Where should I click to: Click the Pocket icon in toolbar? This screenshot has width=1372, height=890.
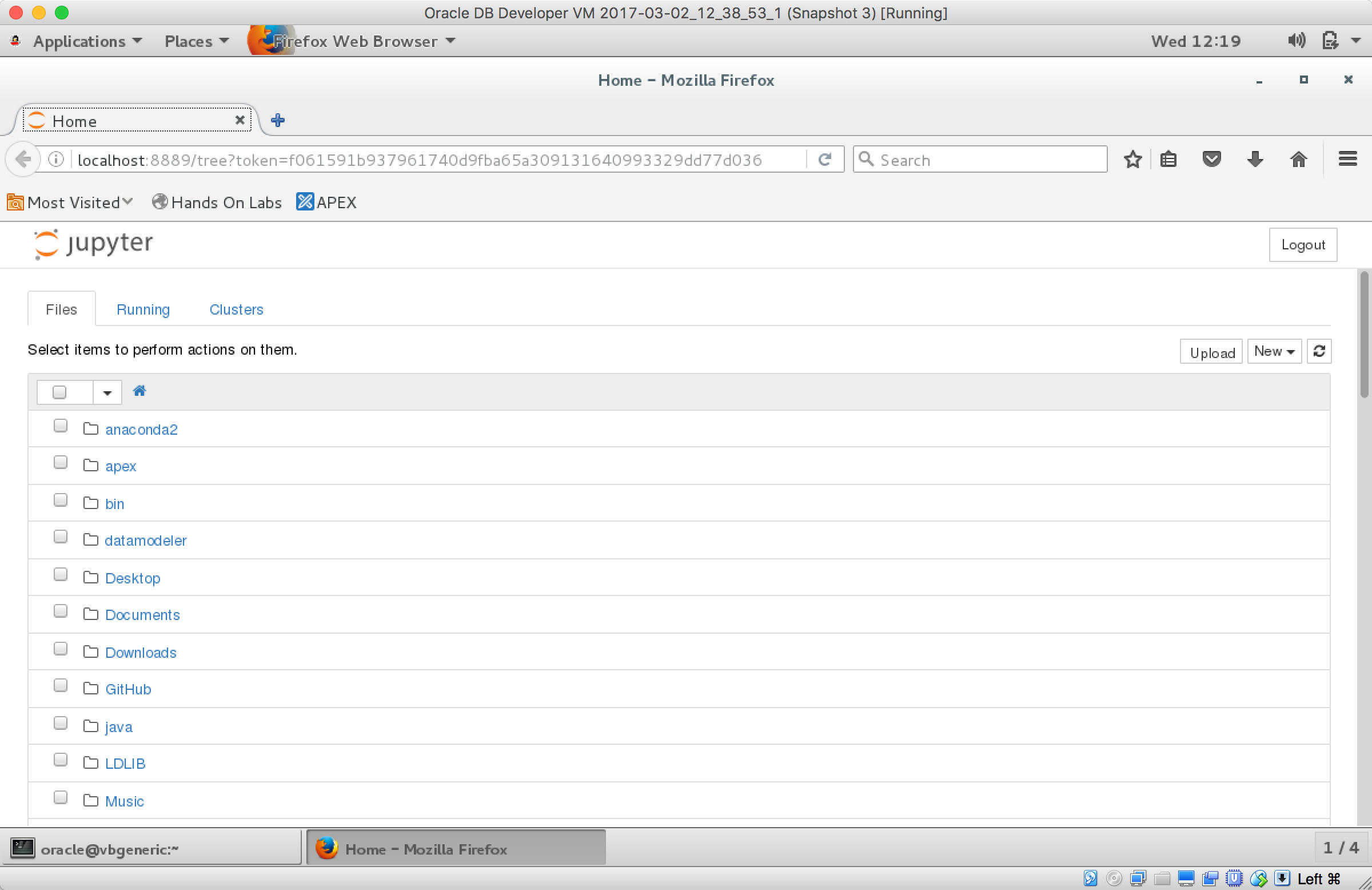click(x=1211, y=159)
